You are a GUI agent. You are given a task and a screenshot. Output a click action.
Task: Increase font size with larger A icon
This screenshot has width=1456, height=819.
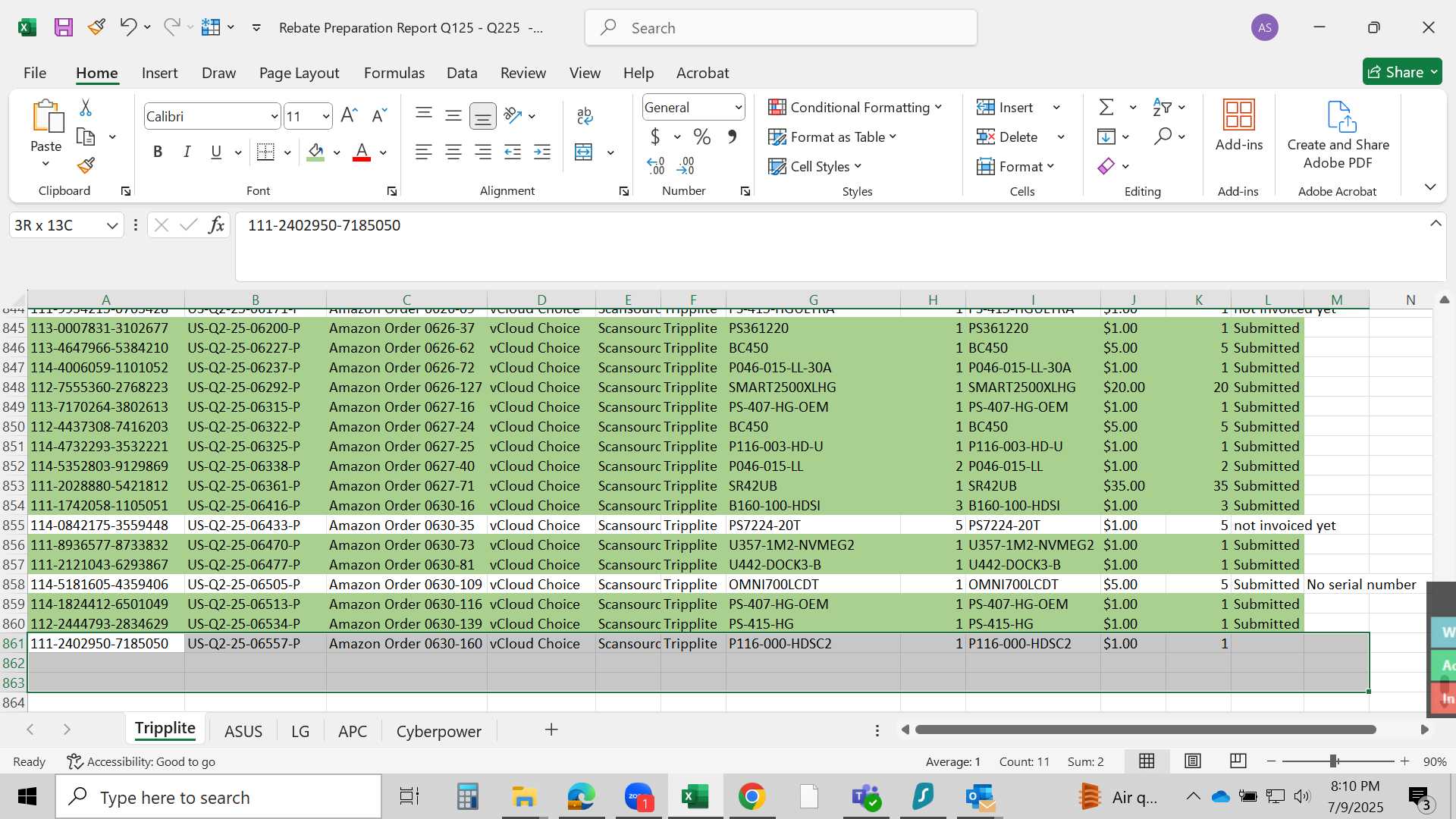click(349, 115)
